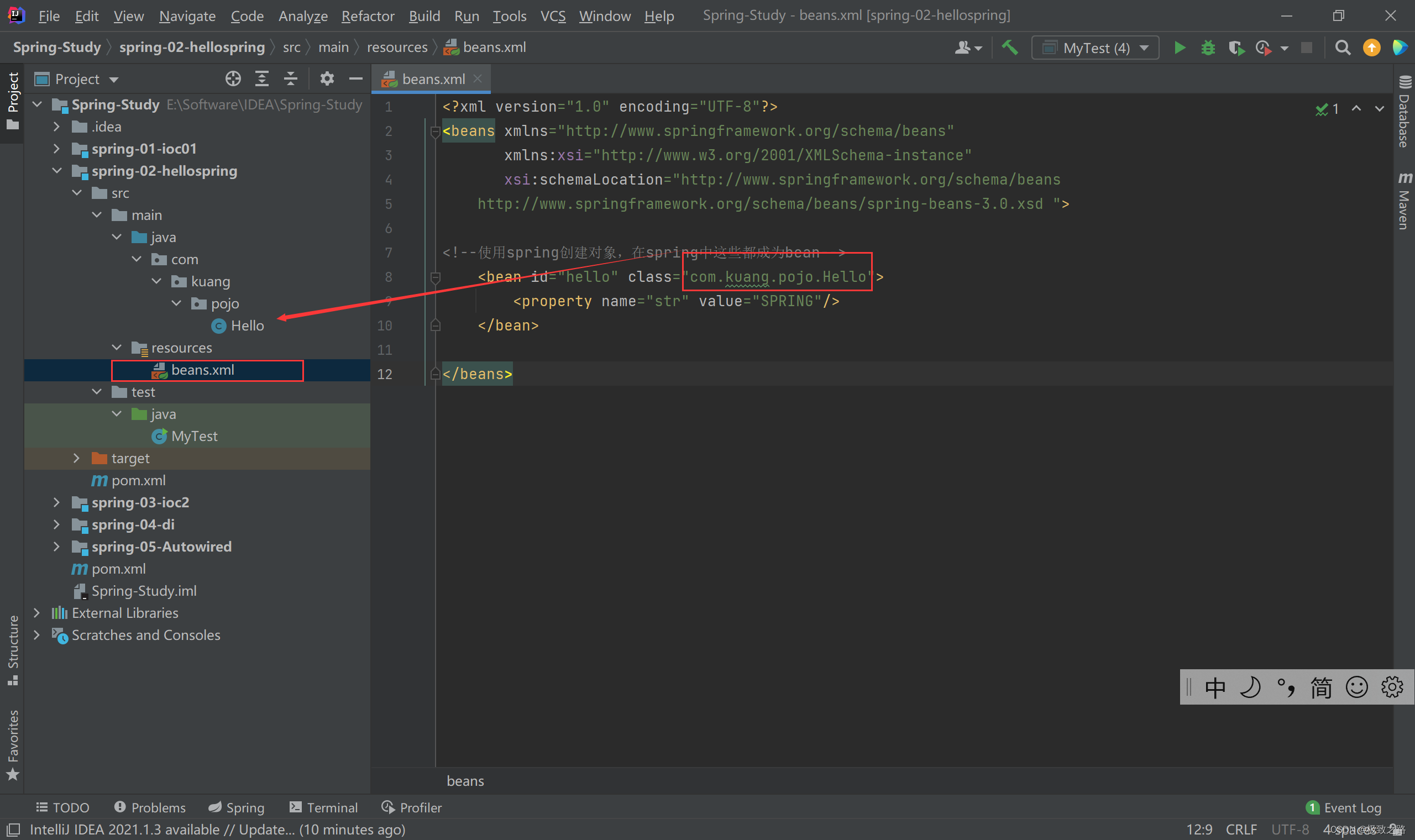Click the TODO tab in bottom toolbar
The image size is (1415, 840).
[63, 806]
